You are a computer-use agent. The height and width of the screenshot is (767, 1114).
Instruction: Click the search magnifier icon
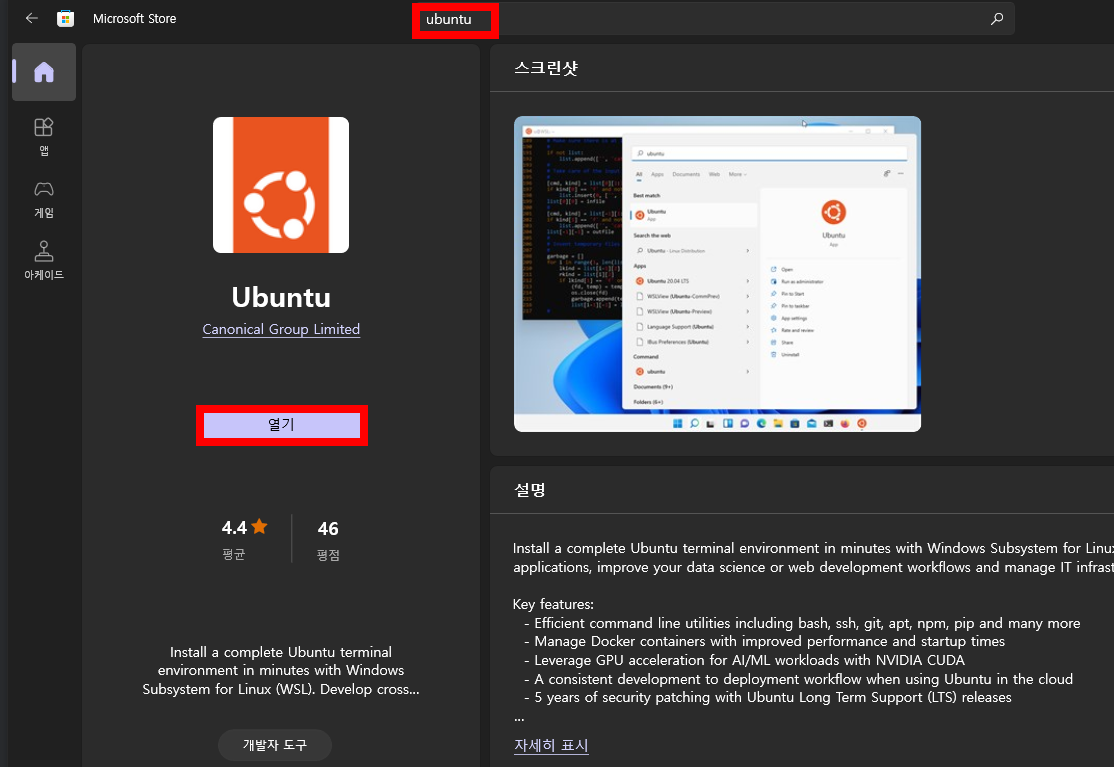pyautogui.click(x=995, y=18)
